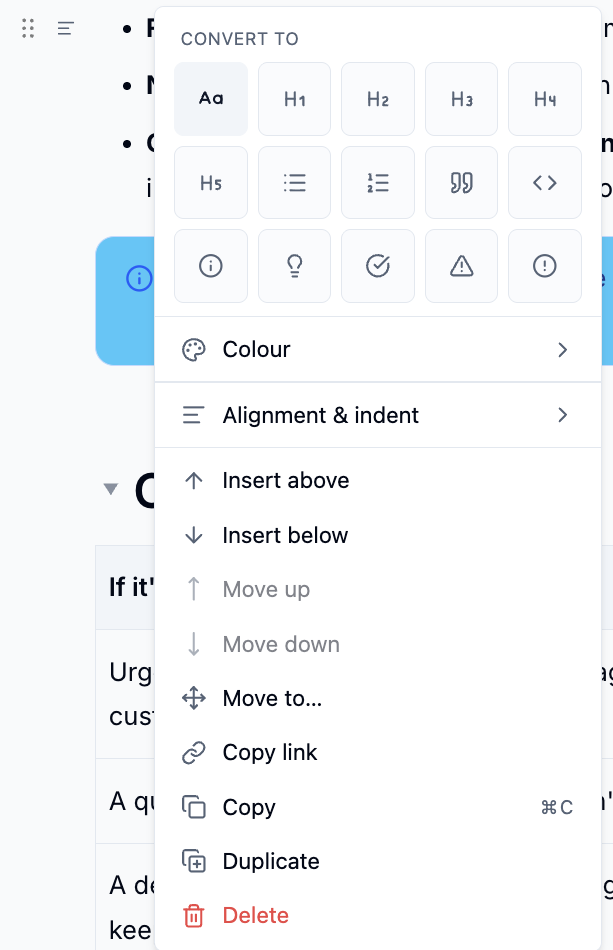Convert block to code block

click(545, 182)
